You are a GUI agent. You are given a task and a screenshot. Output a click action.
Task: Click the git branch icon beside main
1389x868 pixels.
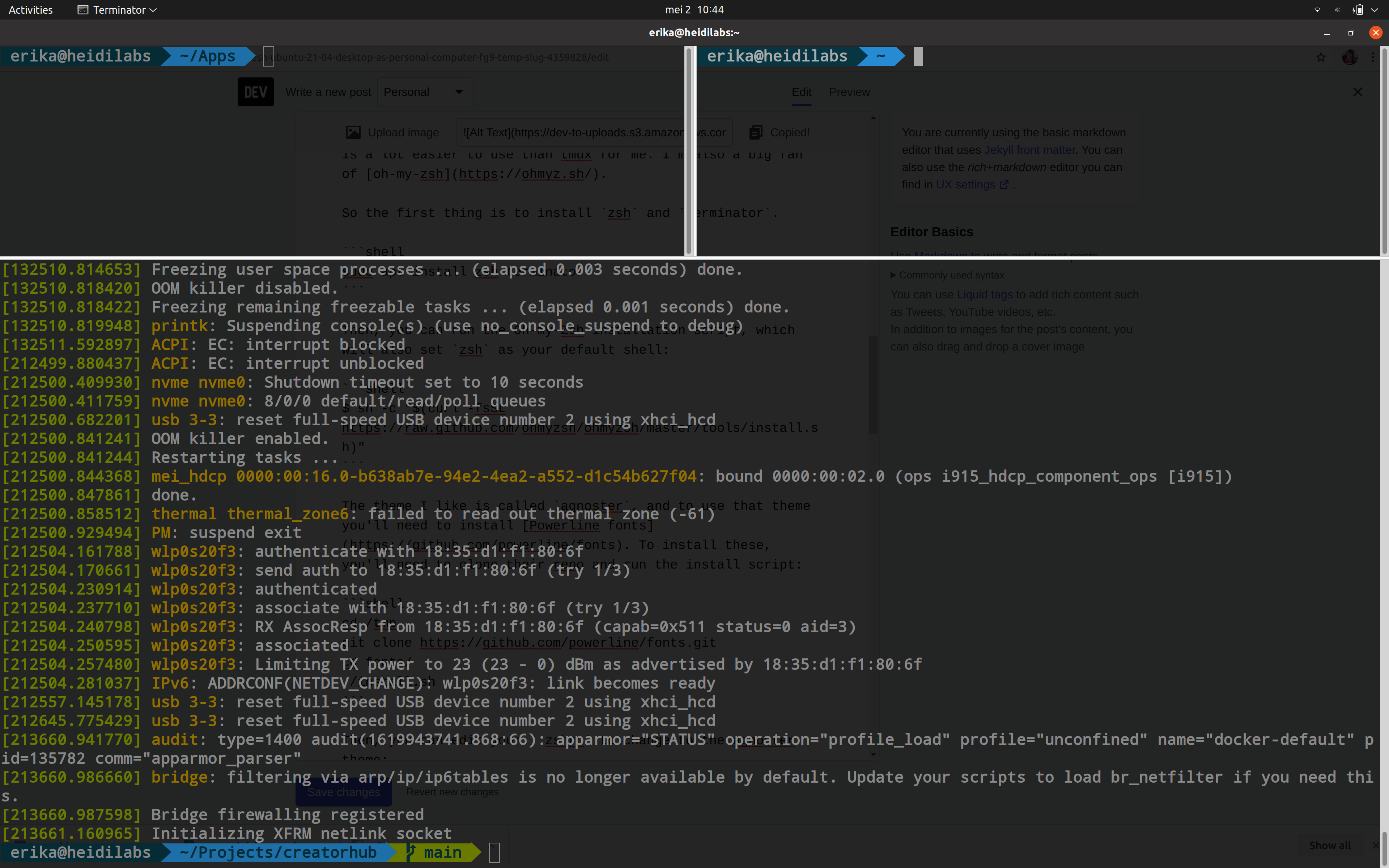point(411,852)
